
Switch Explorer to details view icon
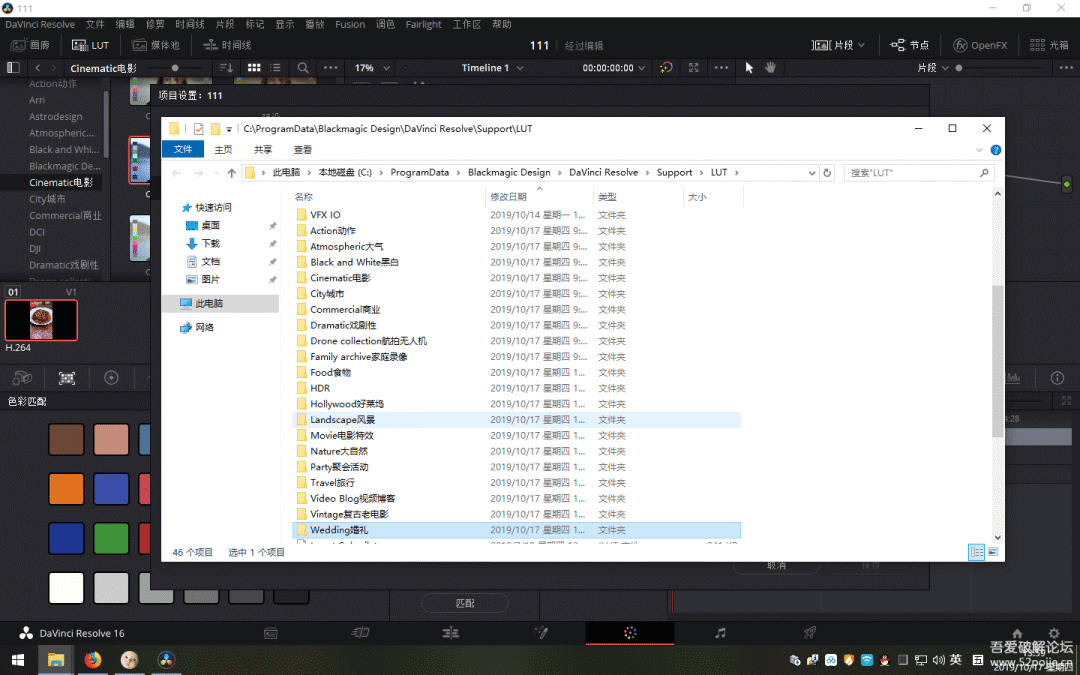tap(977, 552)
